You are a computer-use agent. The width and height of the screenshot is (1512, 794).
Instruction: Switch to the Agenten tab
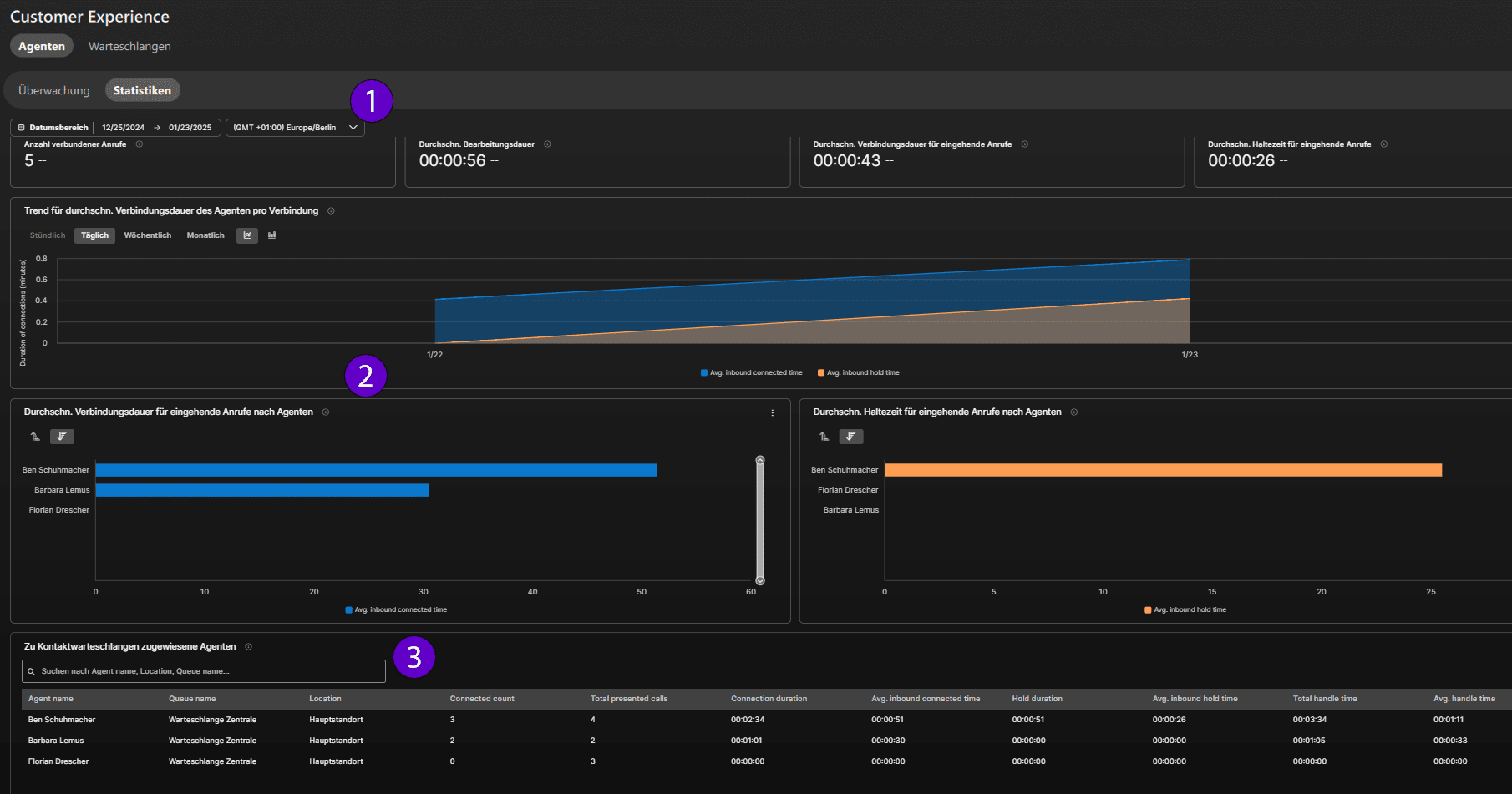click(42, 46)
